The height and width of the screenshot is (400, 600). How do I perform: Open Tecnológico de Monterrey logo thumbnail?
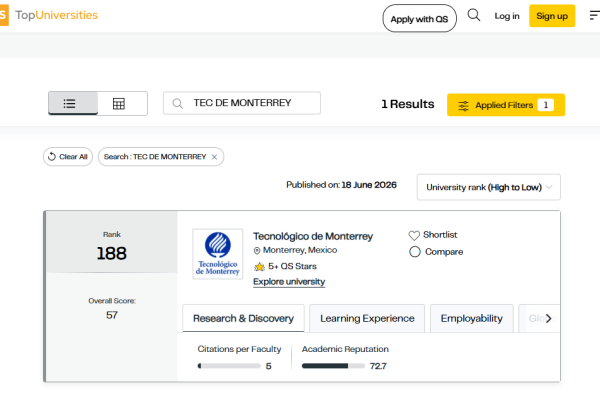pos(218,254)
